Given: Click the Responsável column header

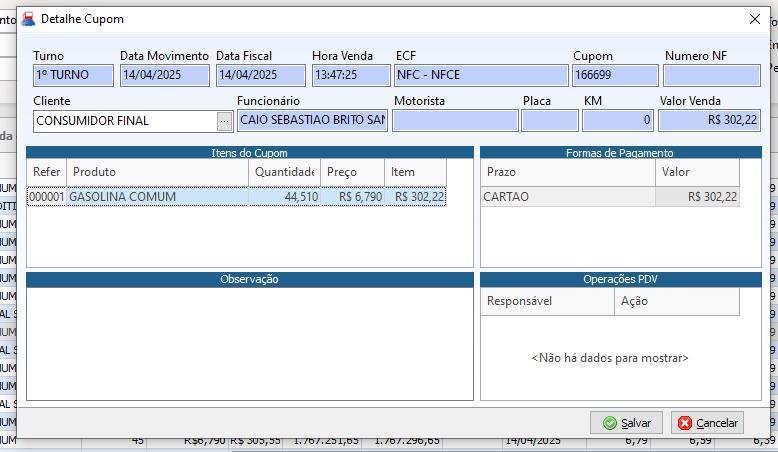Looking at the screenshot, I should point(547,301).
